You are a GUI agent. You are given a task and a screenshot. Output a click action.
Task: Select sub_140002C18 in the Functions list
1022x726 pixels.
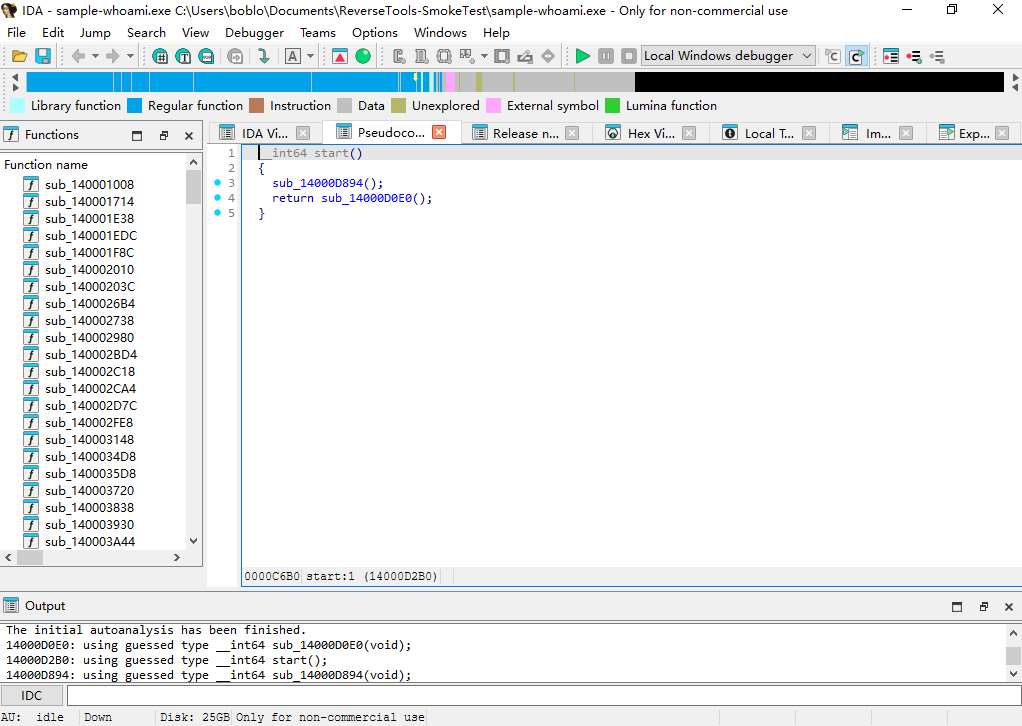pos(91,371)
